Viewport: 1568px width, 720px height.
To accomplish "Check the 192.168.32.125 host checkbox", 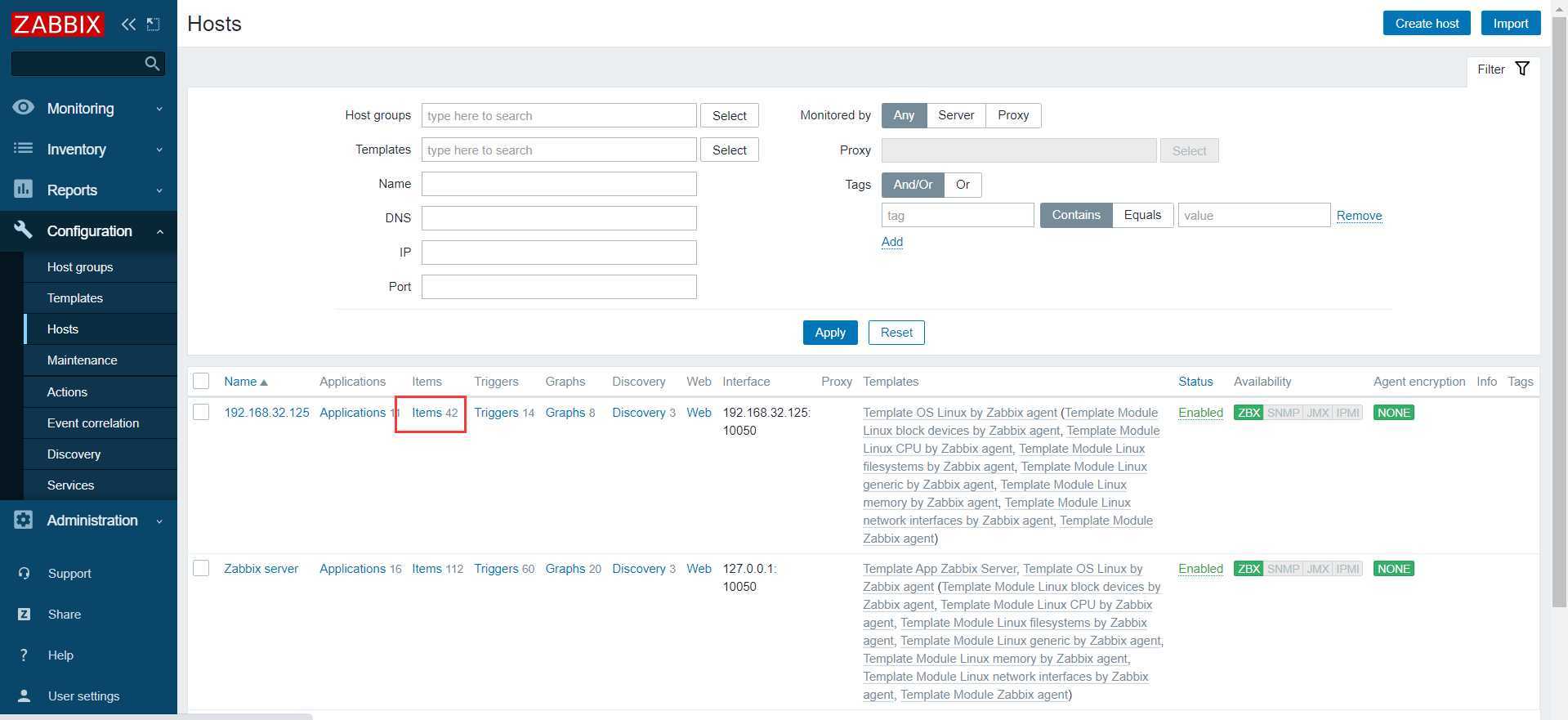I will click(201, 412).
